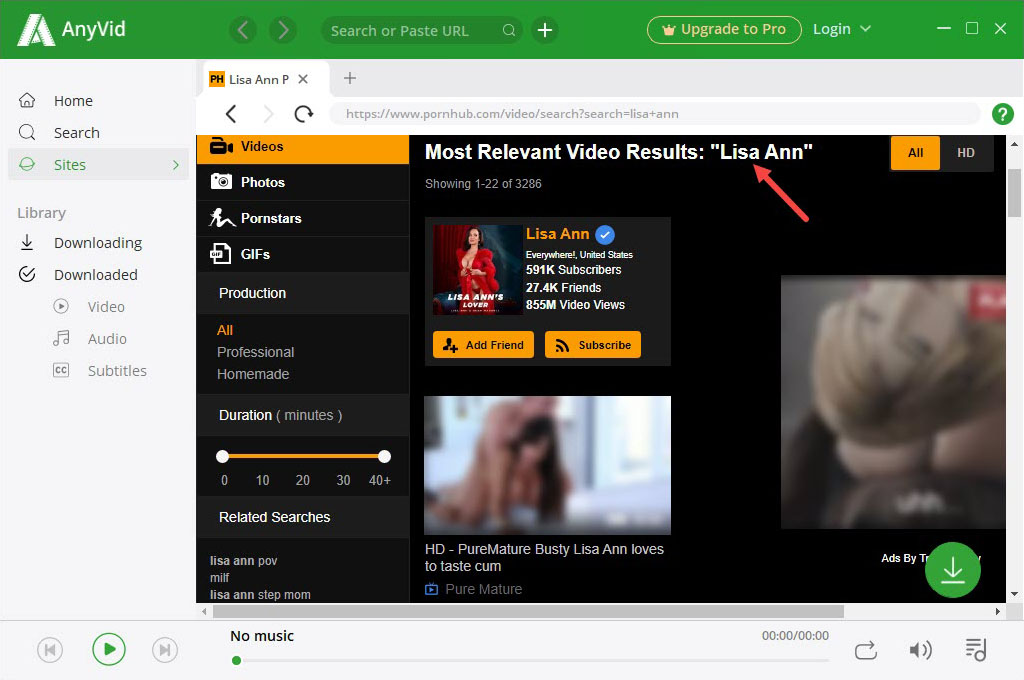Image resolution: width=1024 pixels, height=680 pixels.
Task: Click the 00:00/00:00 time display
Action: pos(795,636)
